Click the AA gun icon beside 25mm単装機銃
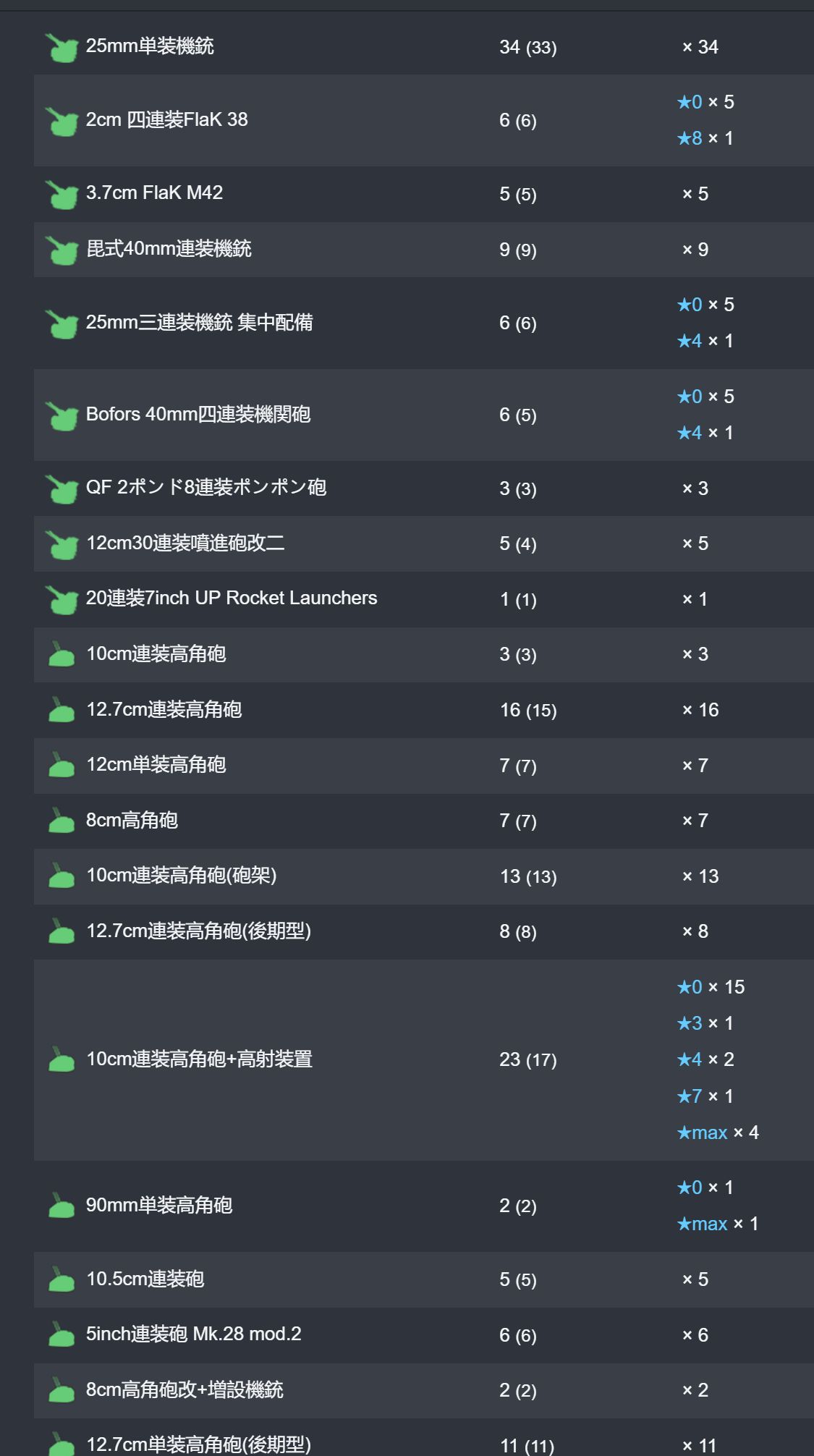The image size is (814, 1456). coord(62,48)
